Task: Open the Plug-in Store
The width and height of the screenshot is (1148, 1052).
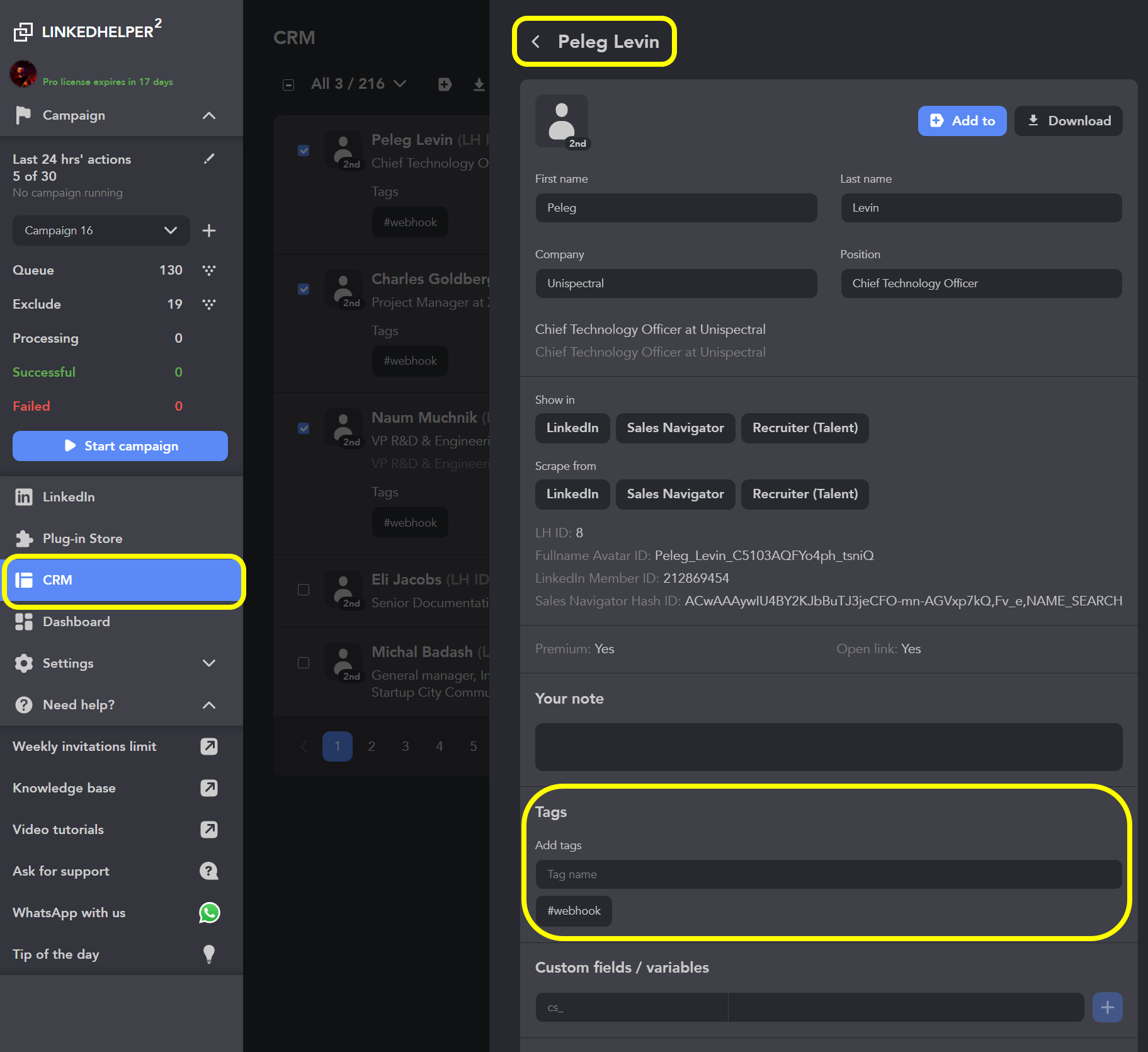Action: click(121, 539)
